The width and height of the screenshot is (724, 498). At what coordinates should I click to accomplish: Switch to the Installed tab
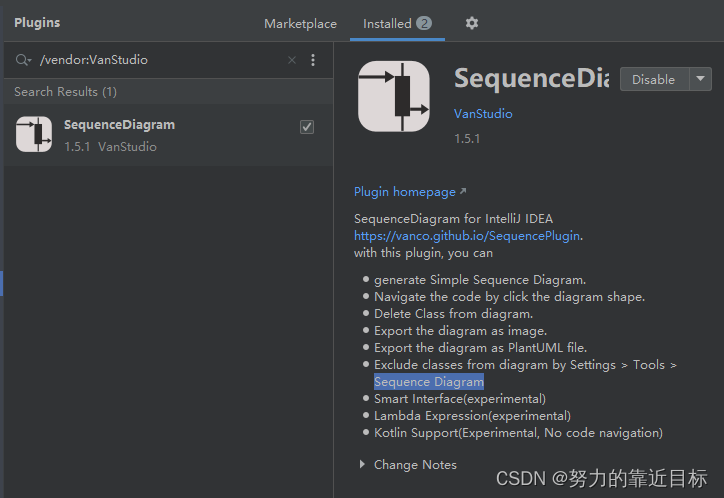click(397, 24)
